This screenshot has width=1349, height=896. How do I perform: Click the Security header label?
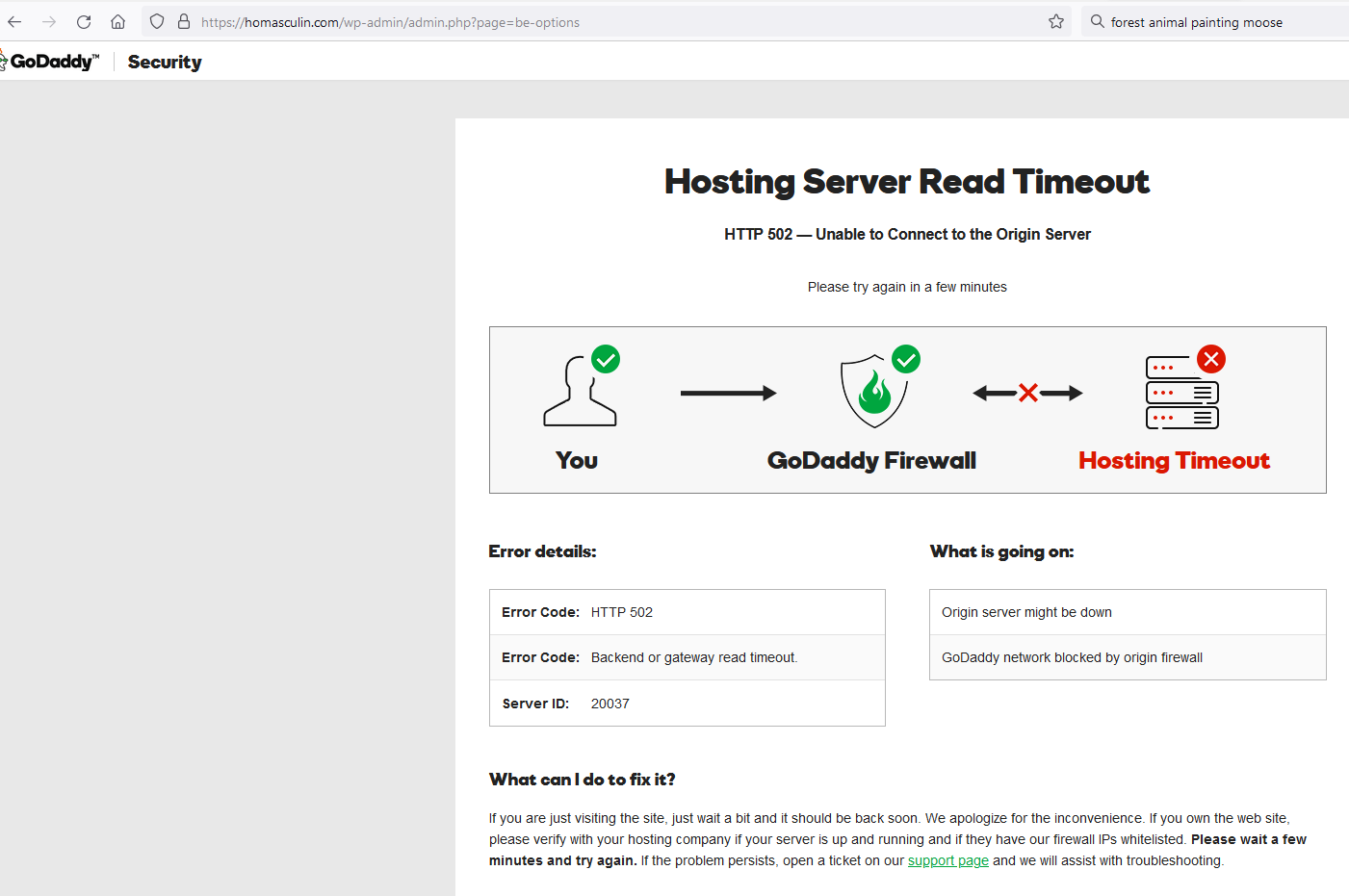tap(165, 62)
